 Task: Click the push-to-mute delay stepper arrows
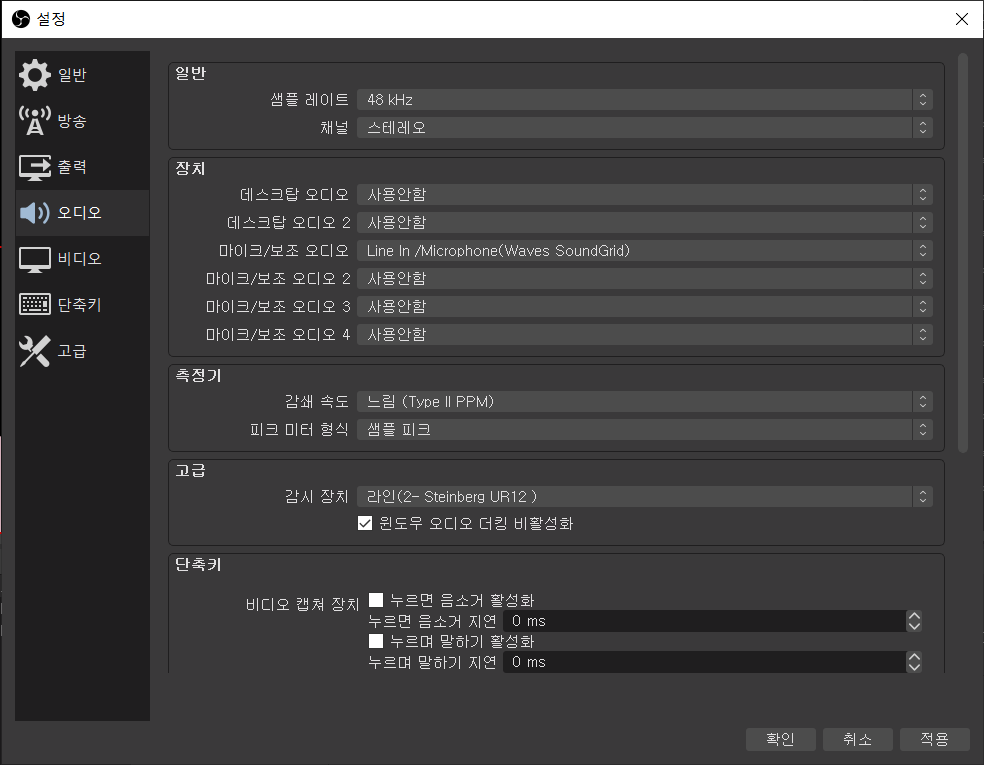(x=913, y=621)
